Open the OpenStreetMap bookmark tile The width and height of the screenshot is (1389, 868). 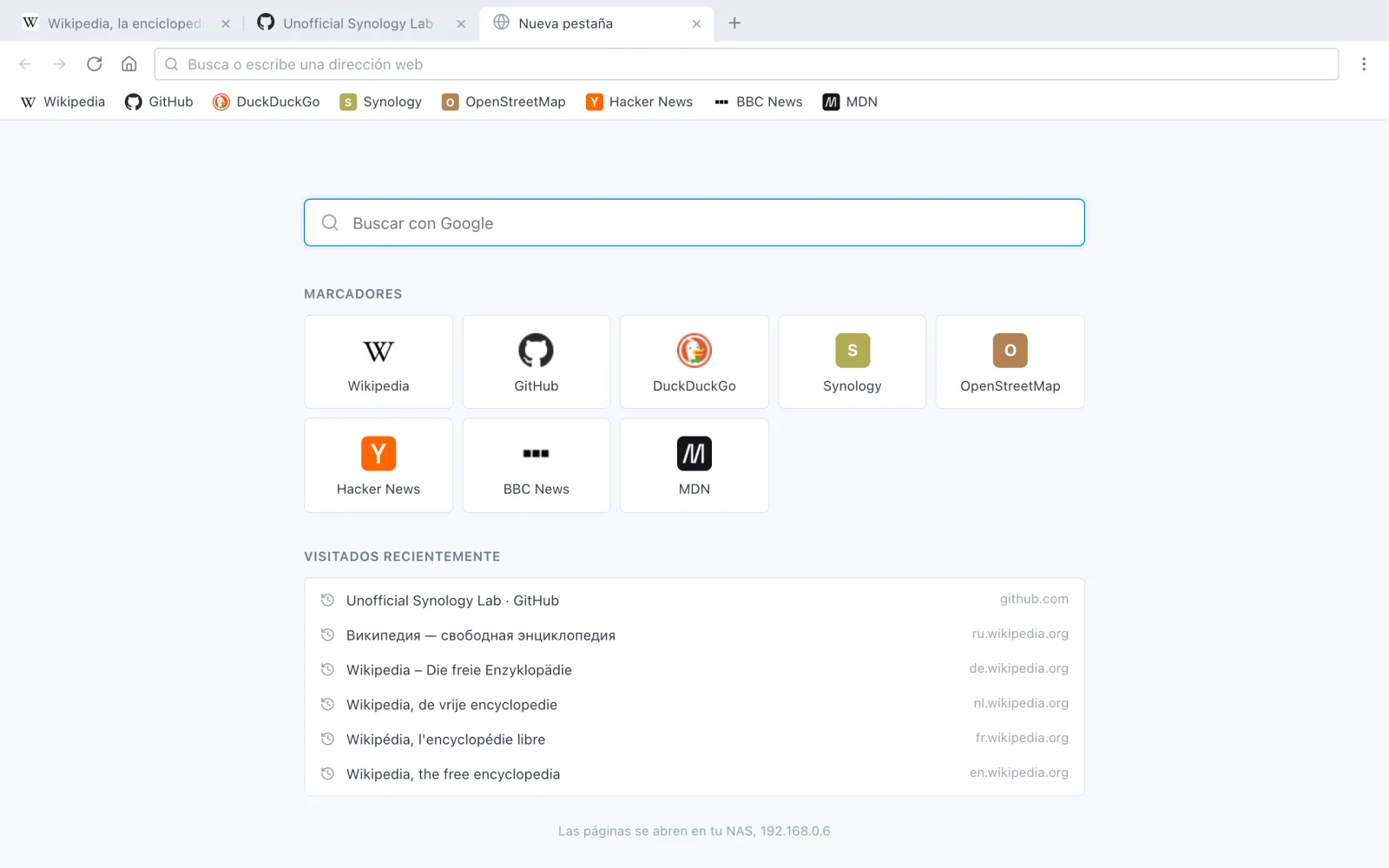coord(1010,362)
